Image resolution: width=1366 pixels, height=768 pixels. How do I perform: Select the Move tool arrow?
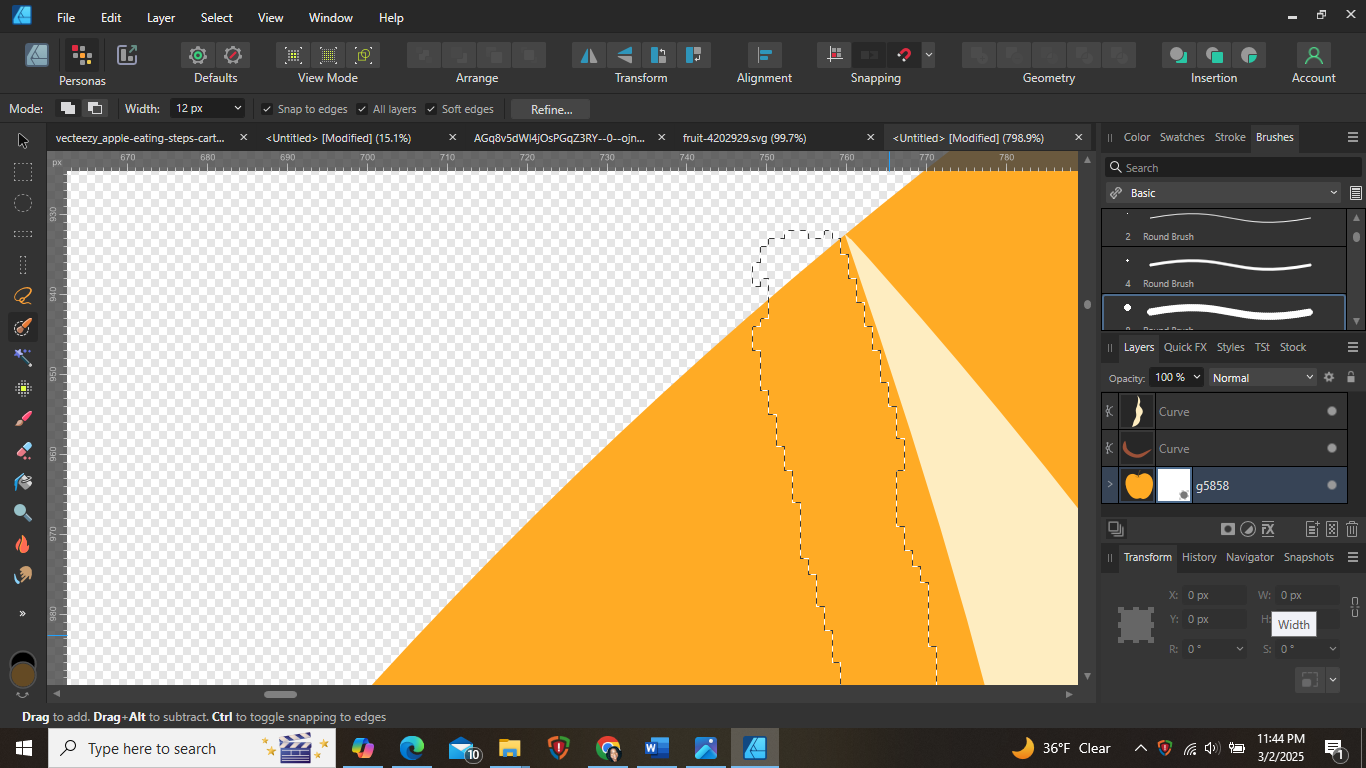point(23,141)
